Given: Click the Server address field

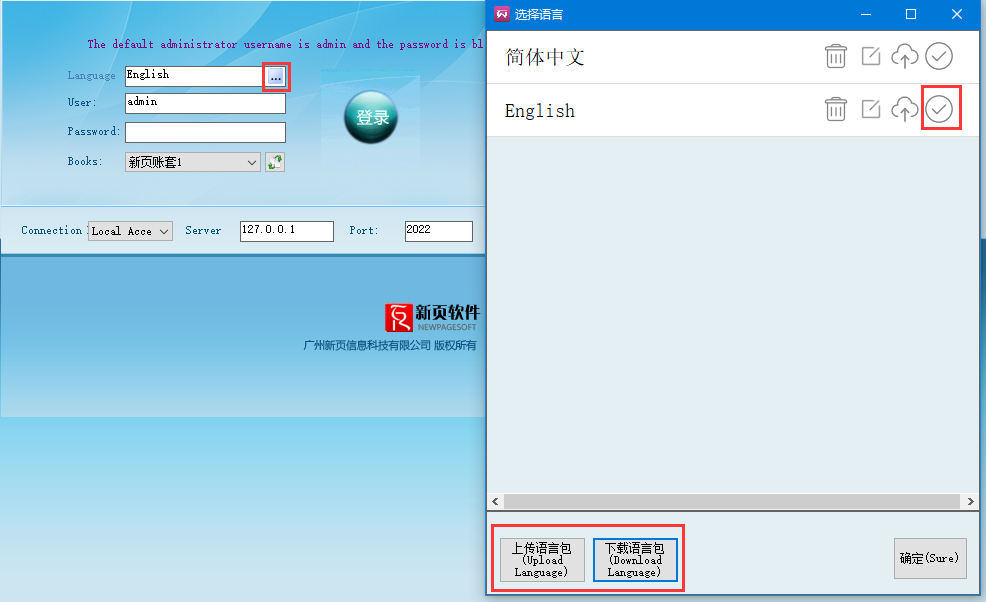Looking at the screenshot, I should pyautogui.click(x=286, y=231).
